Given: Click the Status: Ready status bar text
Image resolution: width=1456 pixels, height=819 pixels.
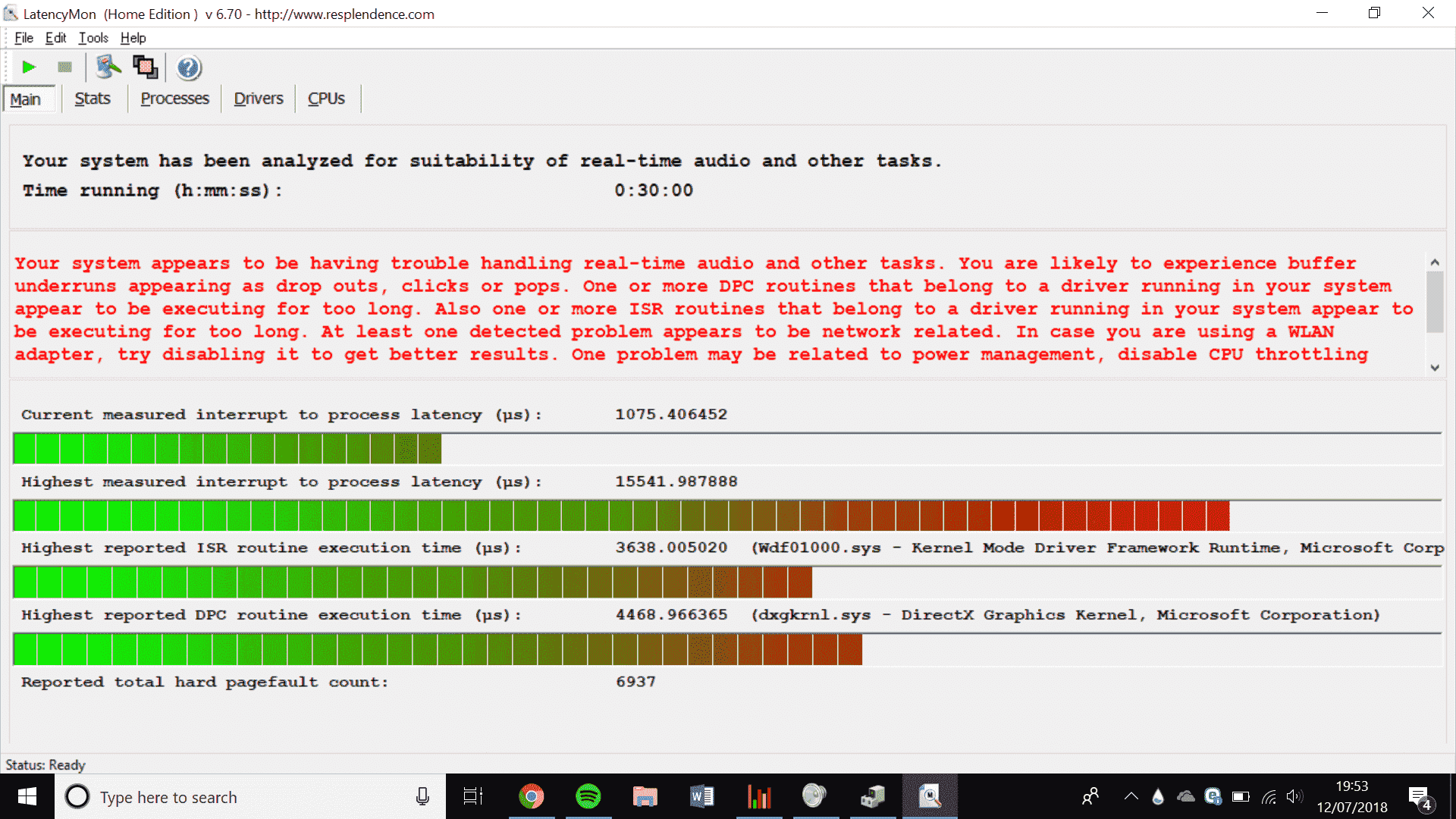Looking at the screenshot, I should click(45, 765).
